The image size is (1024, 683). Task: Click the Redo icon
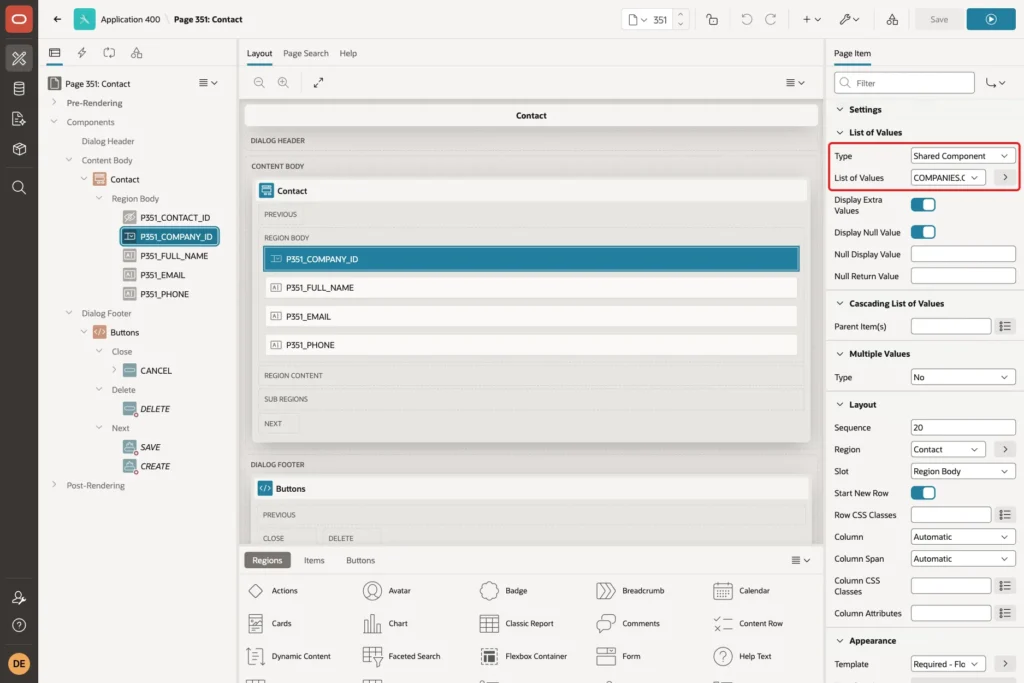point(771,20)
